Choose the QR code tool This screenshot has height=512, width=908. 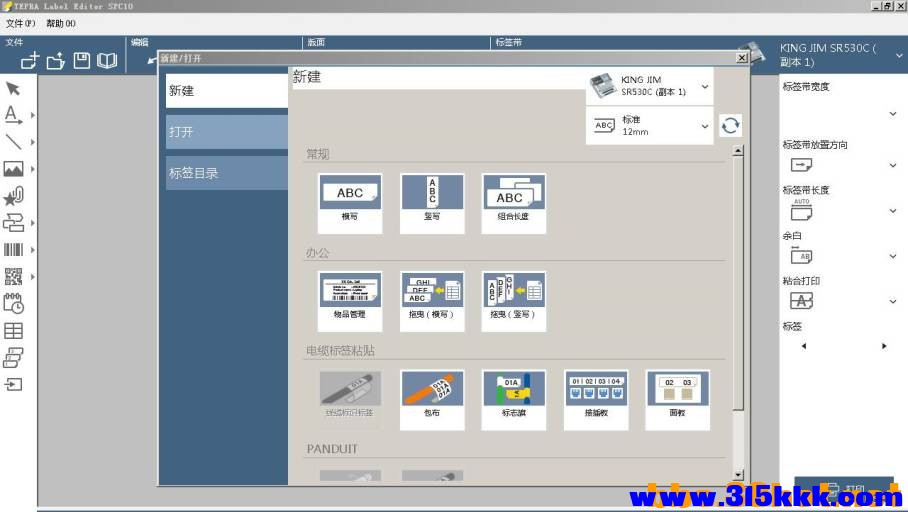pyautogui.click(x=13, y=276)
